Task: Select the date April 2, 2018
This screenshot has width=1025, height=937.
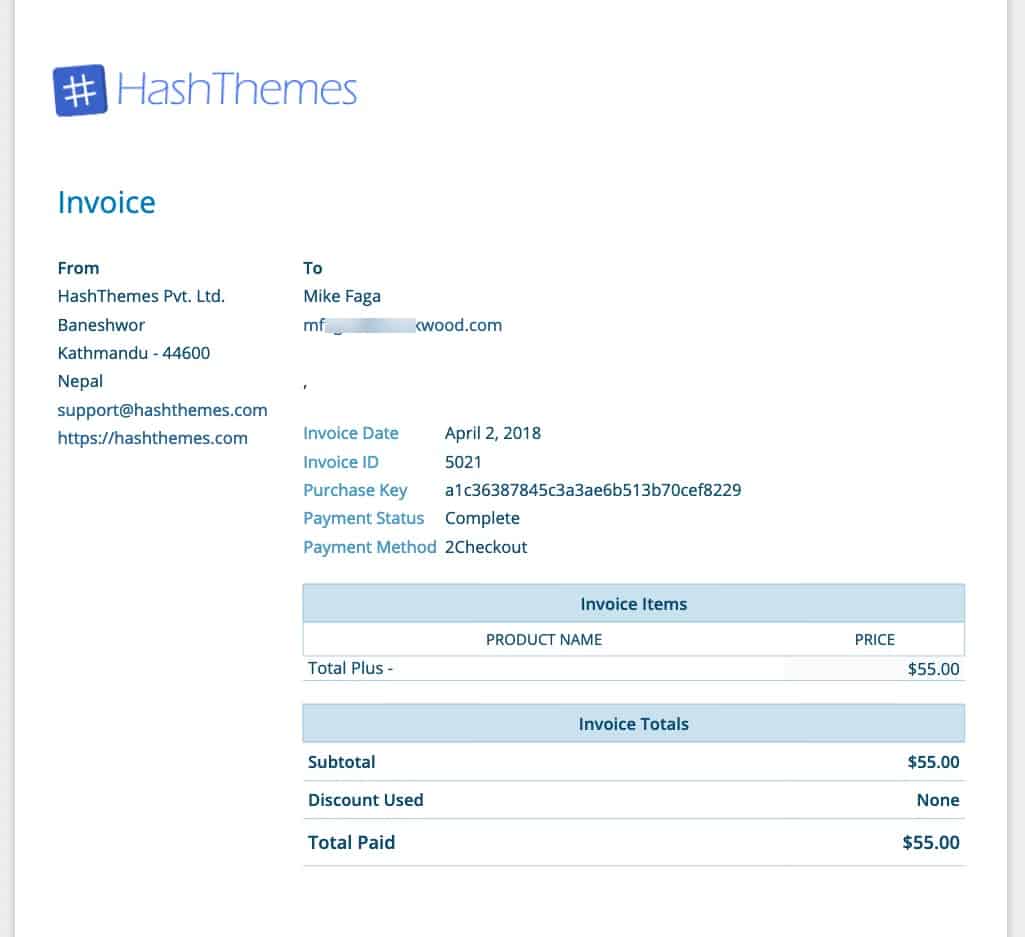Action: click(493, 433)
